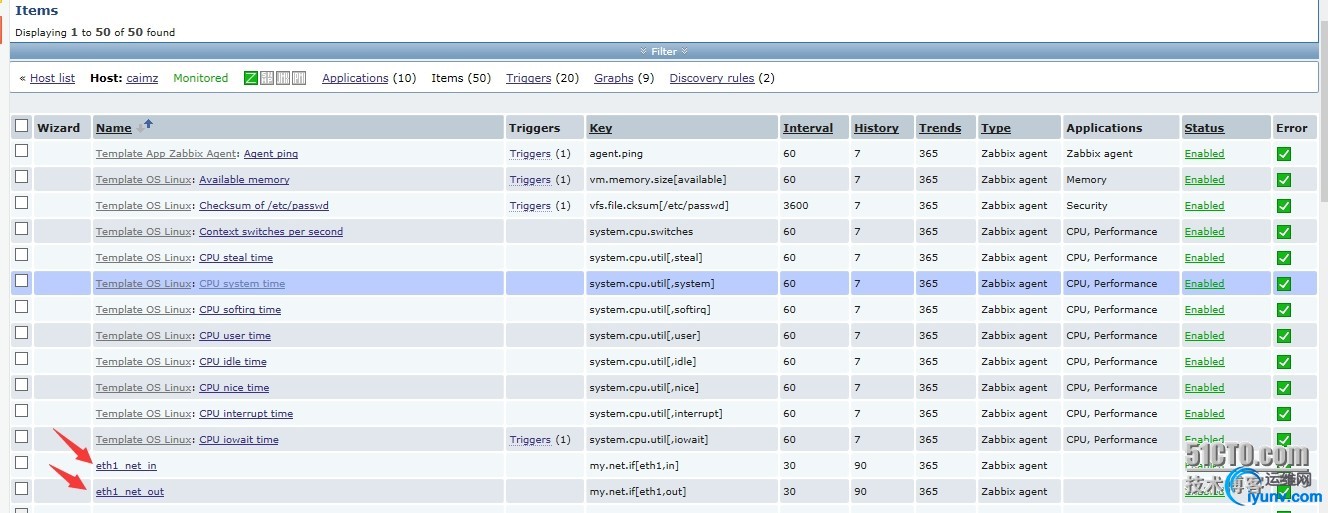The image size is (1328, 513).
Task: Check the Available memory item checkbox
Action: pos(21,177)
